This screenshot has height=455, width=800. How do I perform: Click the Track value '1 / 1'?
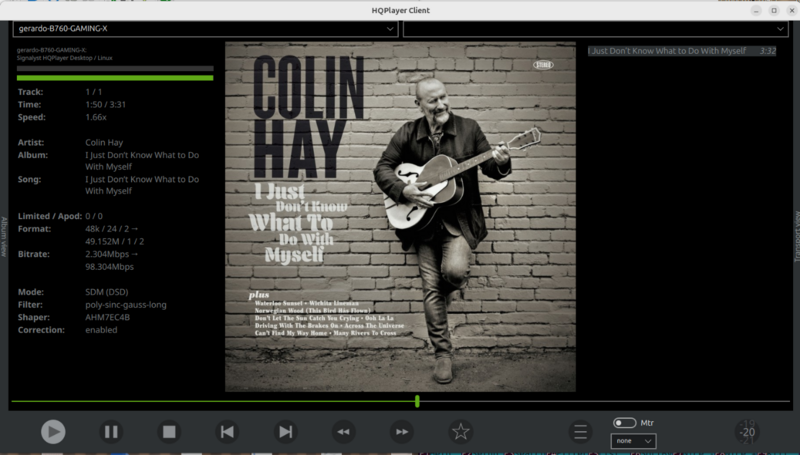click(x=94, y=92)
